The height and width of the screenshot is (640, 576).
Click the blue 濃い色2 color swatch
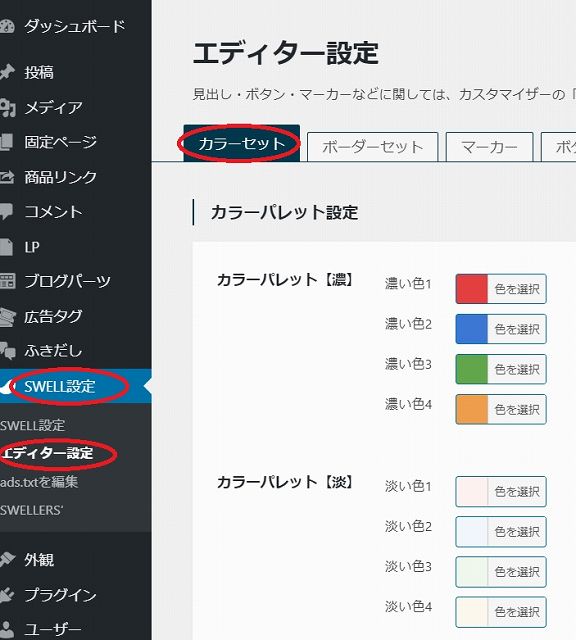coord(471,329)
